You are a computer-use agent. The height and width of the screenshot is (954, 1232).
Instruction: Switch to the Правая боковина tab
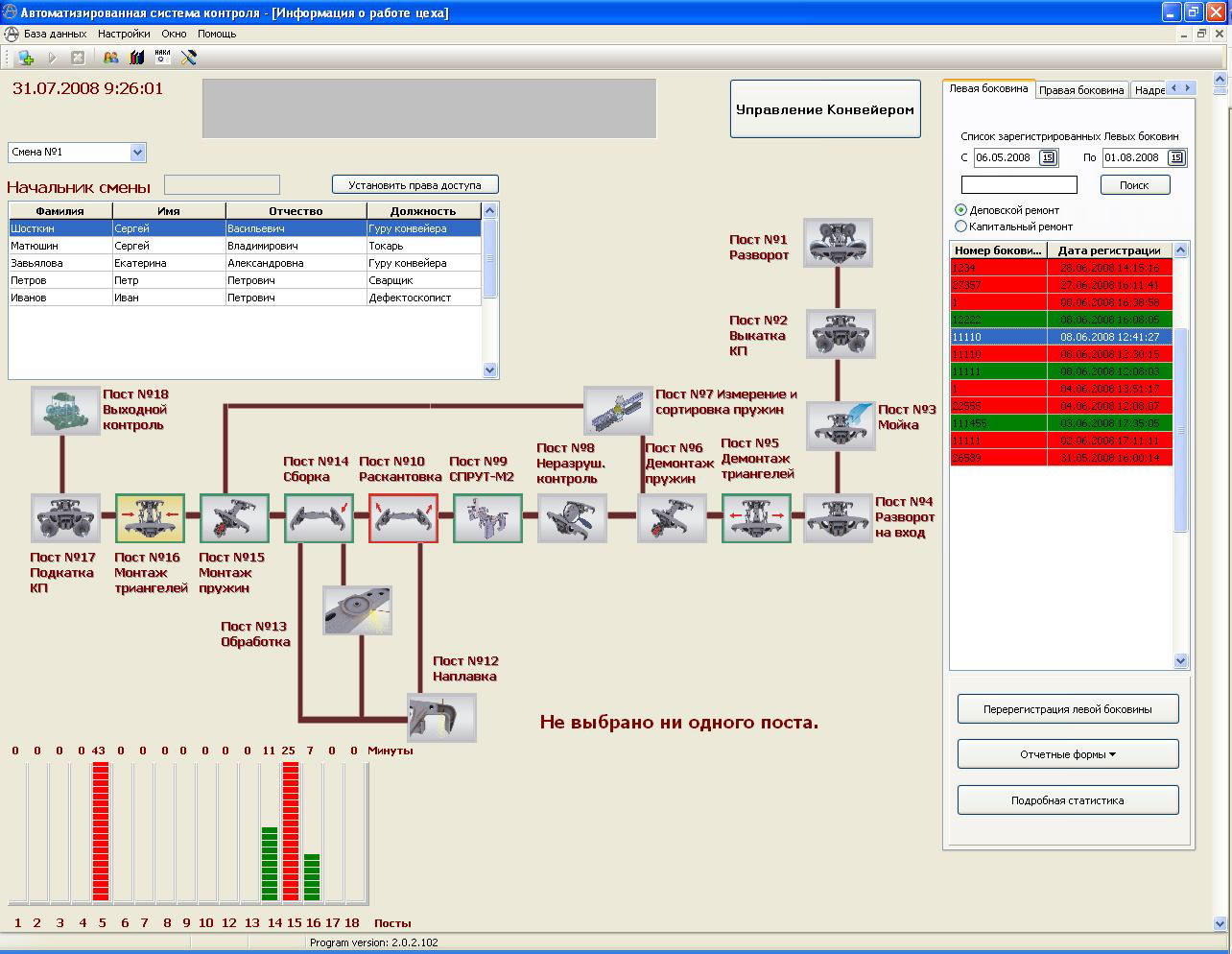pyautogui.click(x=1080, y=90)
